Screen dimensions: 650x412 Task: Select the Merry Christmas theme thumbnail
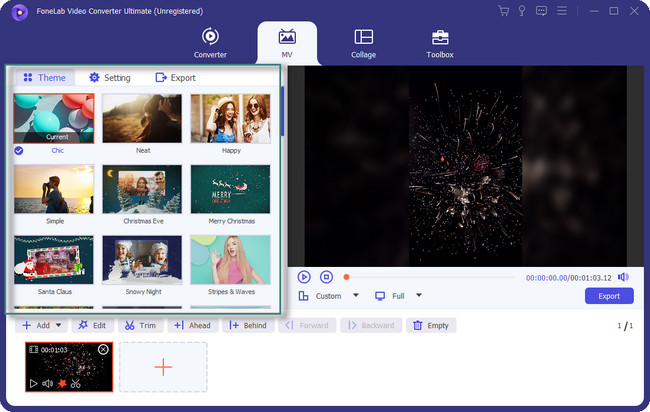coord(230,190)
